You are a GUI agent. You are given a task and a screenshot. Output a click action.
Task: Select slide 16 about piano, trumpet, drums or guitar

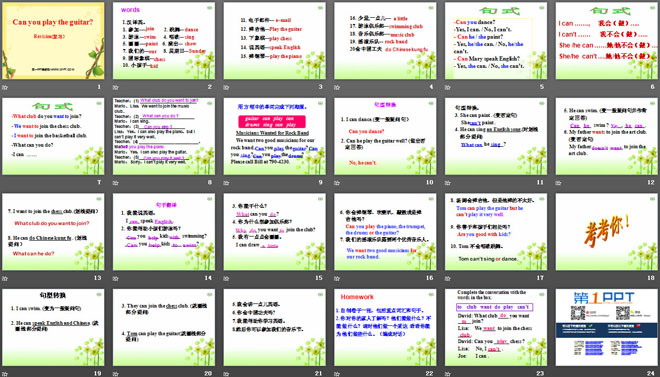[385, 232]
